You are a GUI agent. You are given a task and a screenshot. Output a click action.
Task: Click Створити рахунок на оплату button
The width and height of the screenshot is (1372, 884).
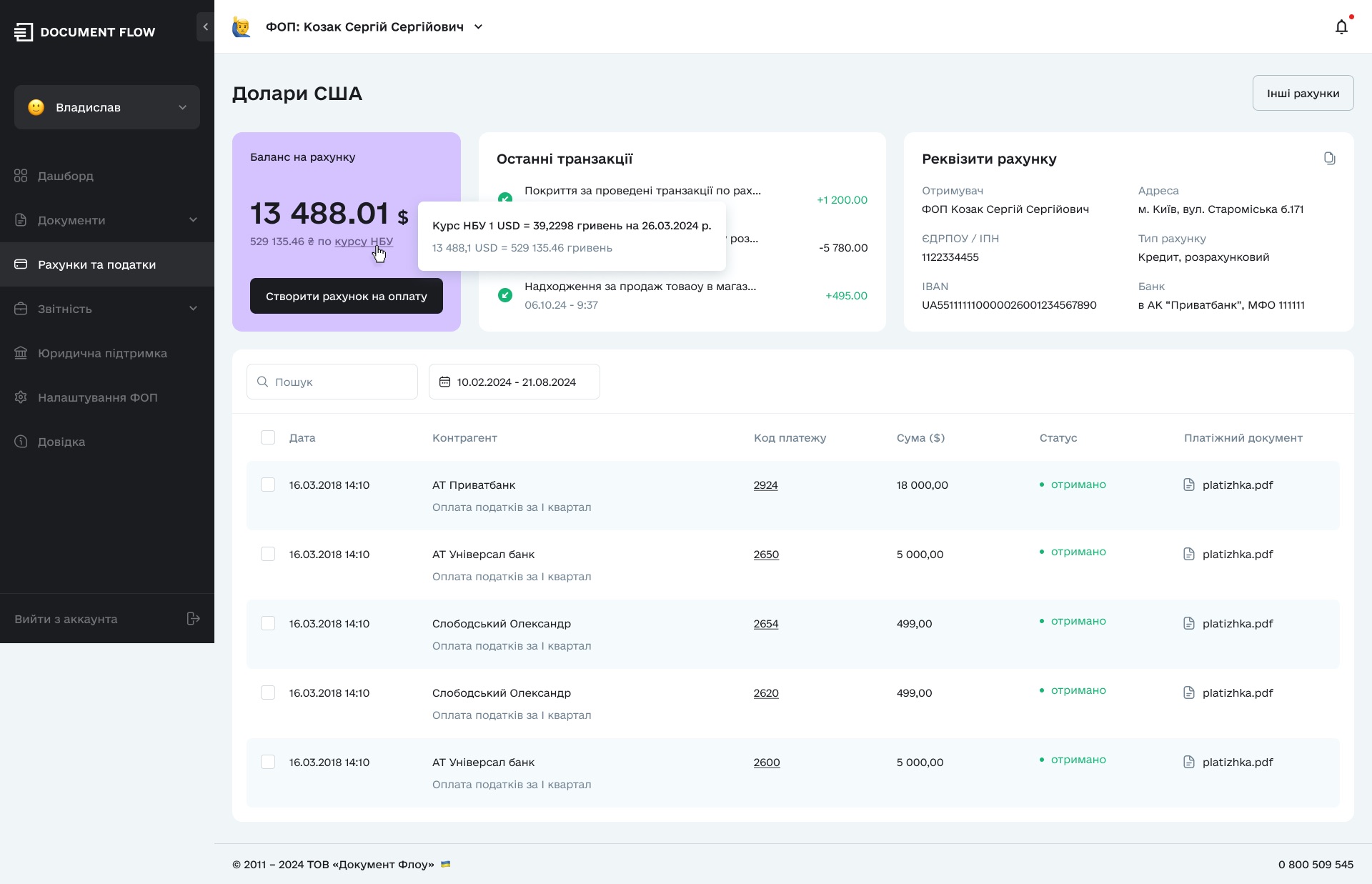click(347, 296)
